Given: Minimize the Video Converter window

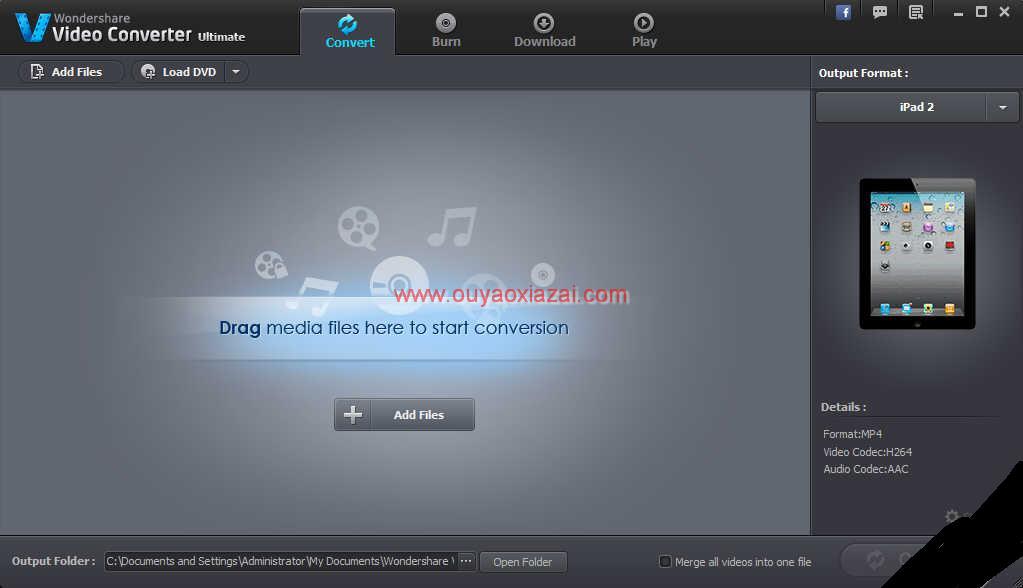Looking at the screenshot, I should coord(958,12).
